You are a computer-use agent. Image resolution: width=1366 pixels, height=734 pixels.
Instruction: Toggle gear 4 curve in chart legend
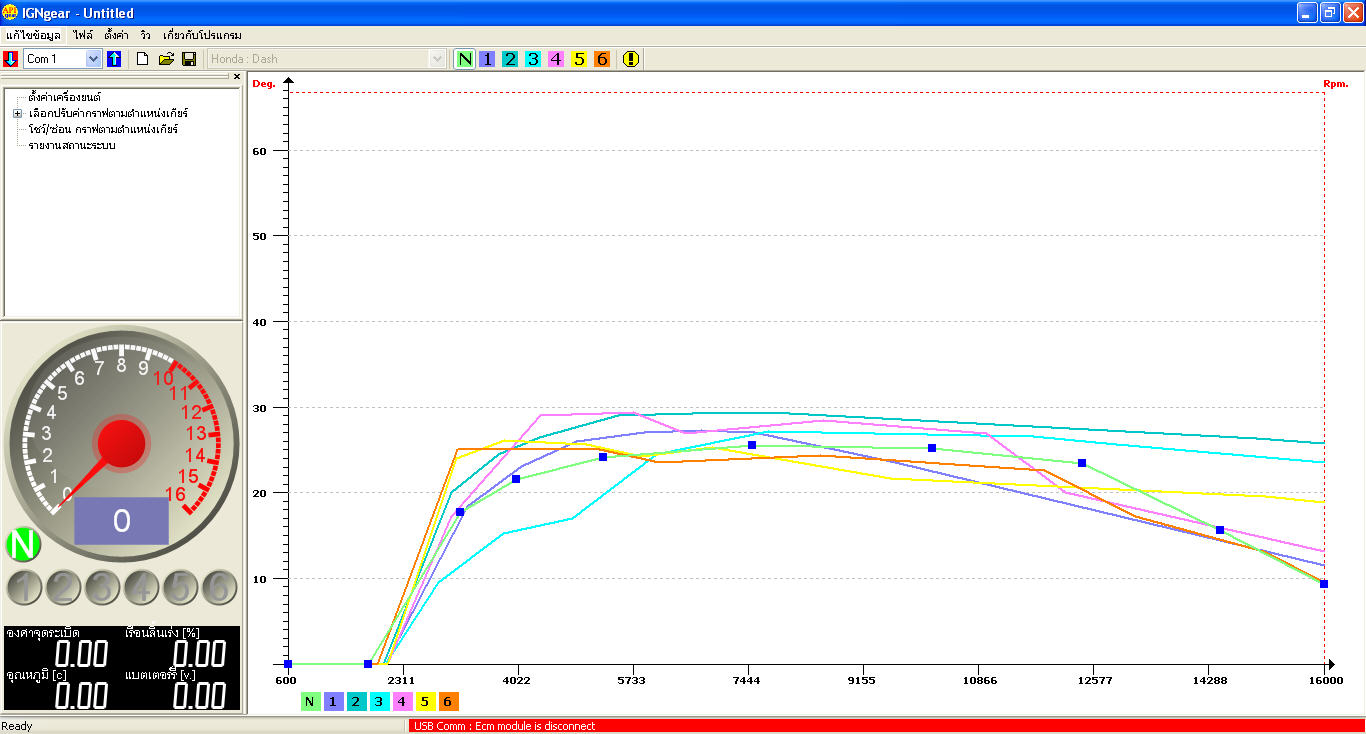(402, 702)
